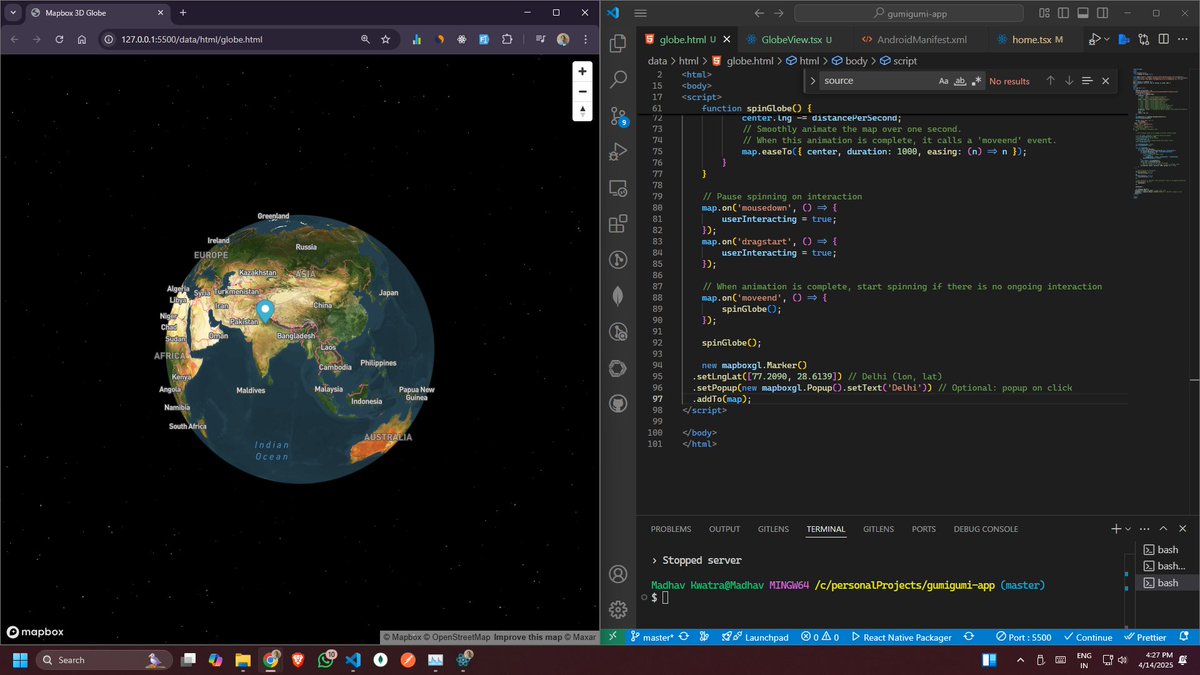Image resolution: width=1200 pixels, height=675 pixels.
Task: Zoom in on the globe map
Action: click(x=582, y=71)
